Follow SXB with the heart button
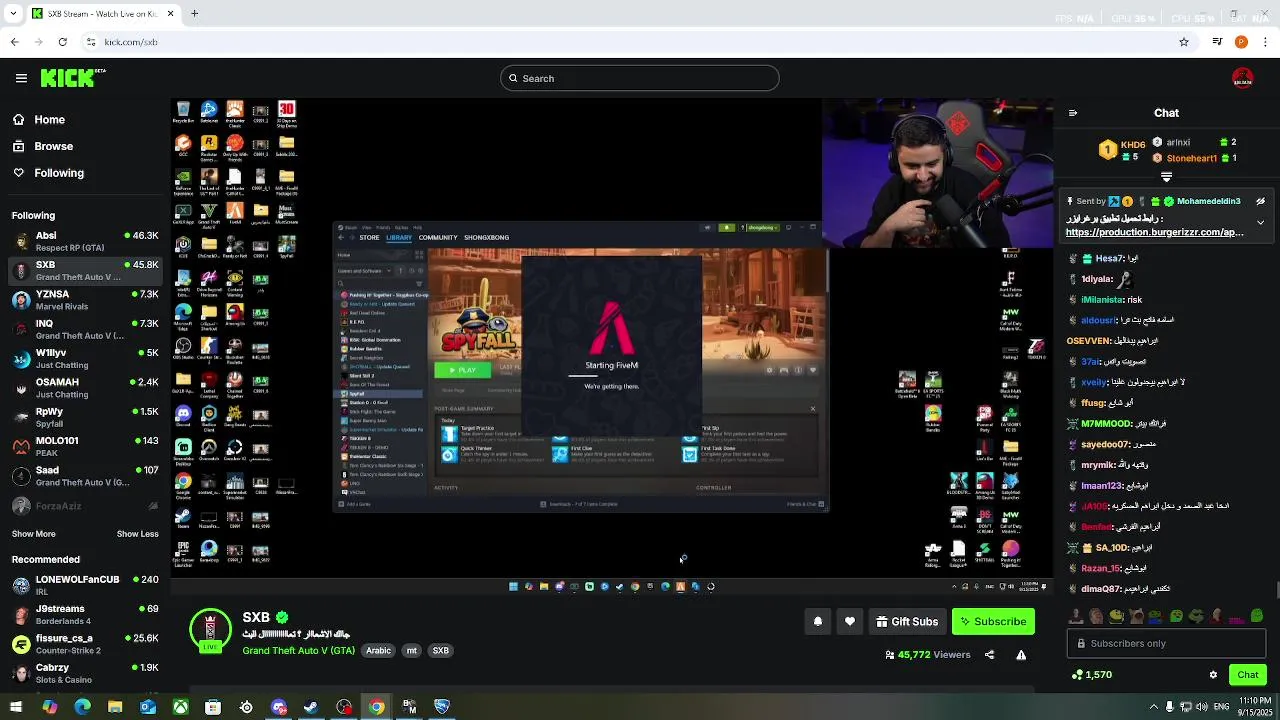1280x720 pixels. coord(850,622)
